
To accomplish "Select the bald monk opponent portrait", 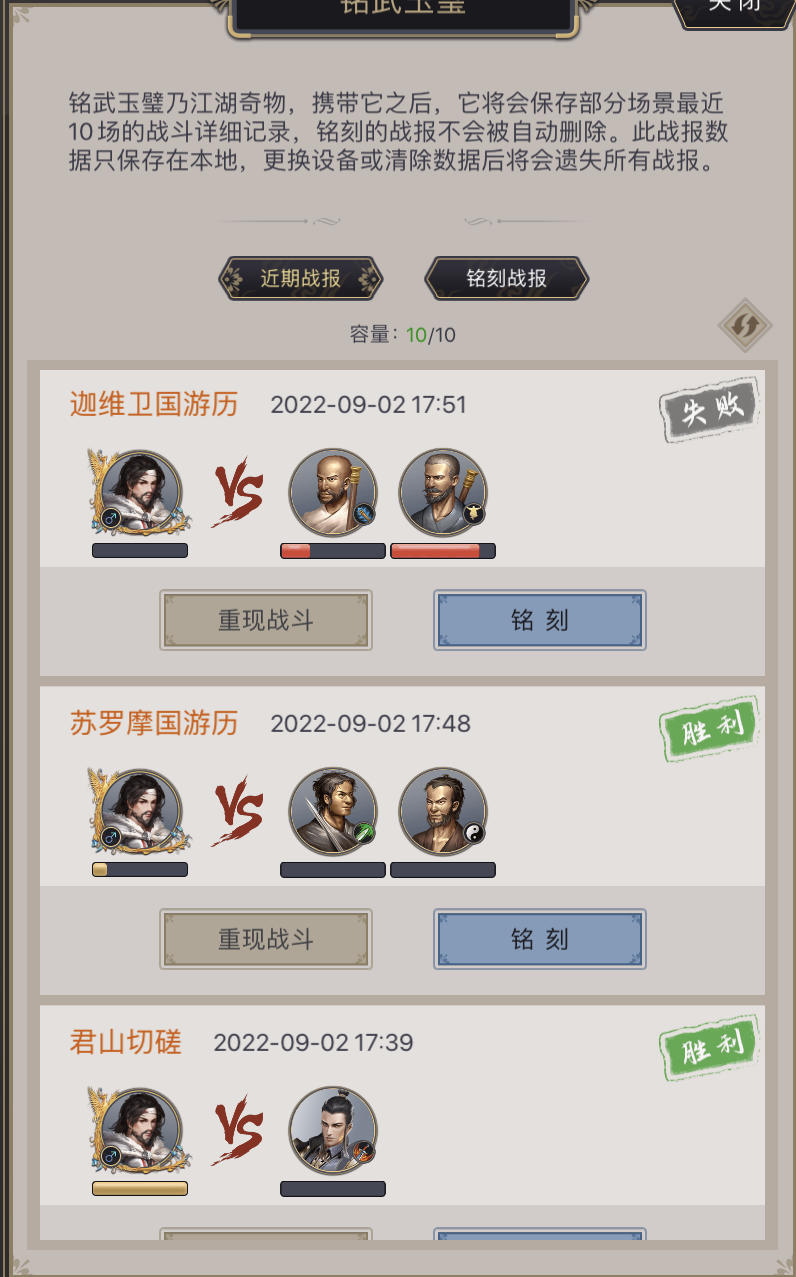I will pos(333,492).
